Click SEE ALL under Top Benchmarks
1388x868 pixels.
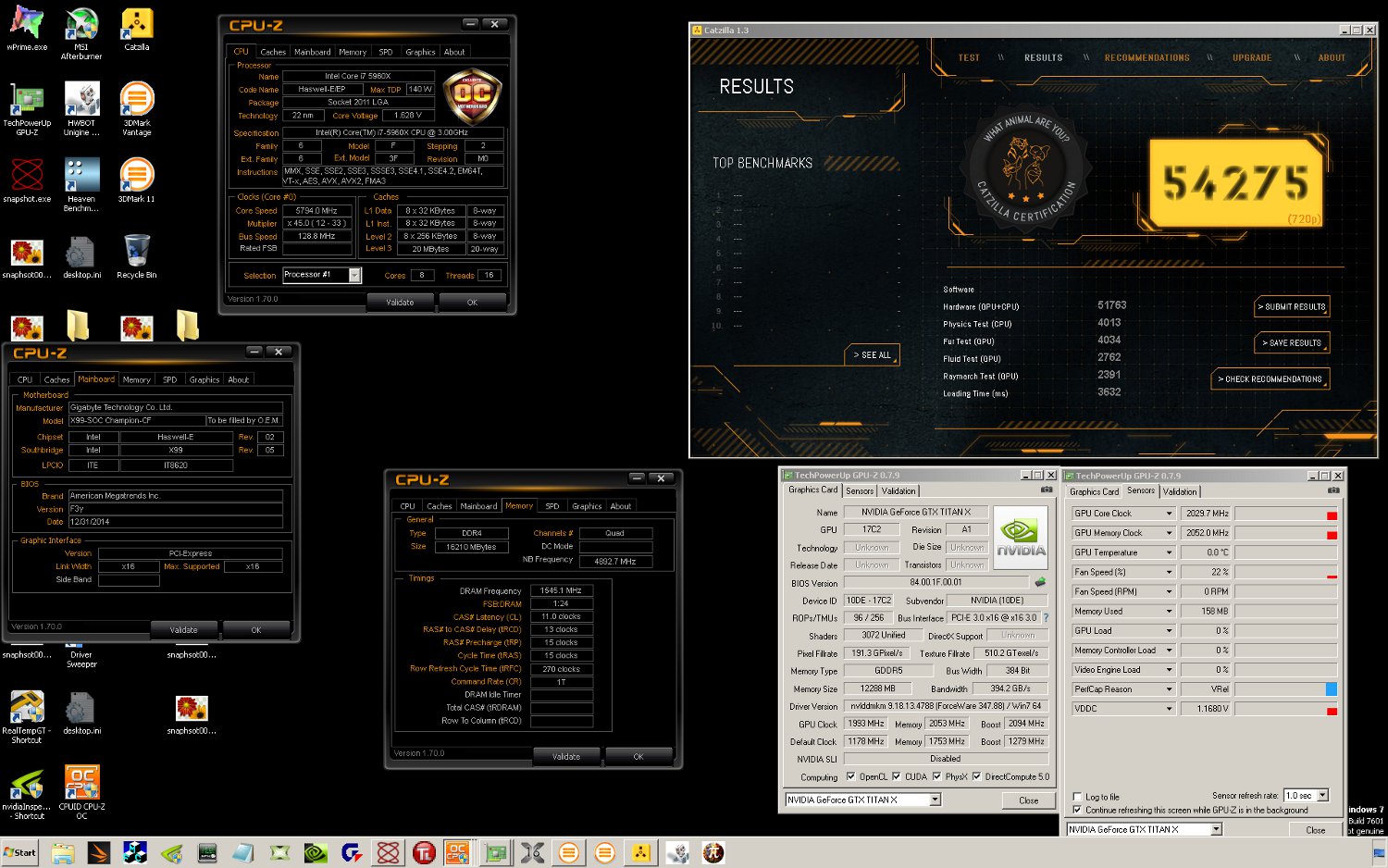coord(872,354)
